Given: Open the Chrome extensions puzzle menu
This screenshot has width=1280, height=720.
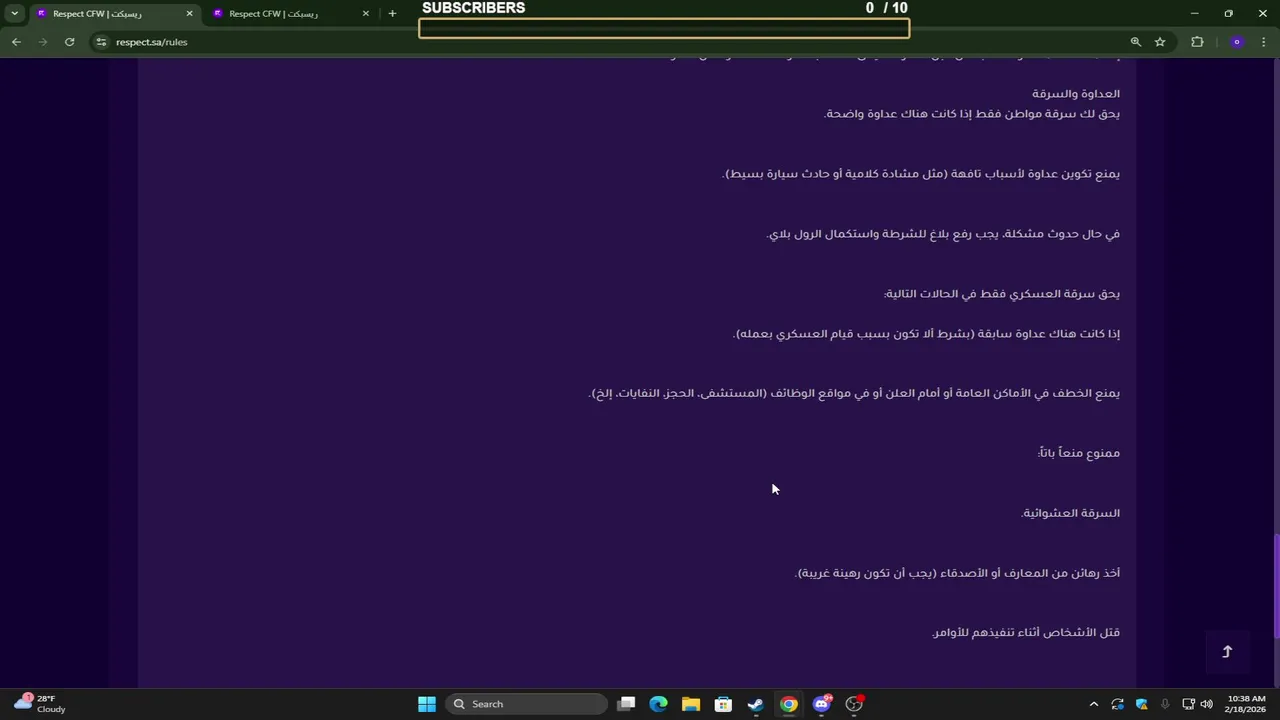Looking at the screenshot, I should coord(1197,42).
